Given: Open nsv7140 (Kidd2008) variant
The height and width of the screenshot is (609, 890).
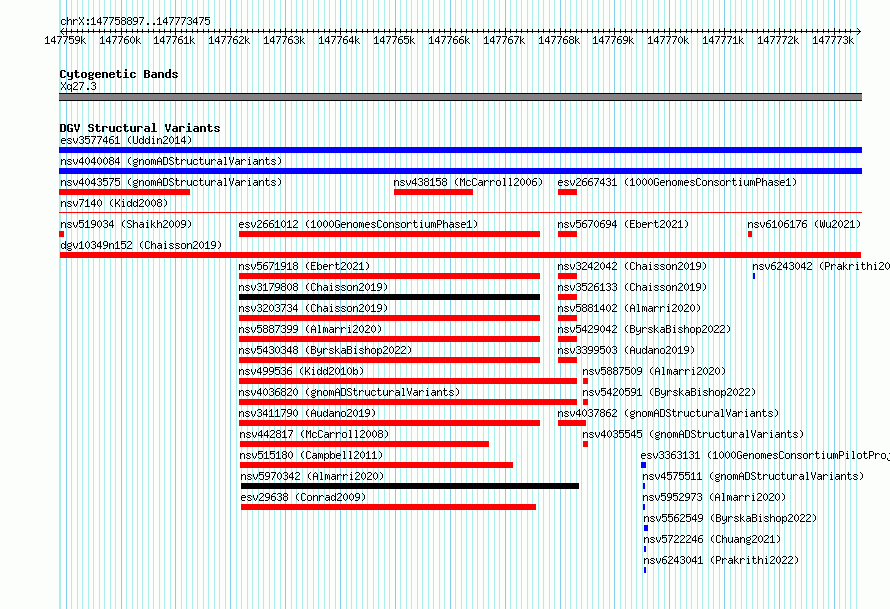Looking at the screenshot, I should [114, 203].
